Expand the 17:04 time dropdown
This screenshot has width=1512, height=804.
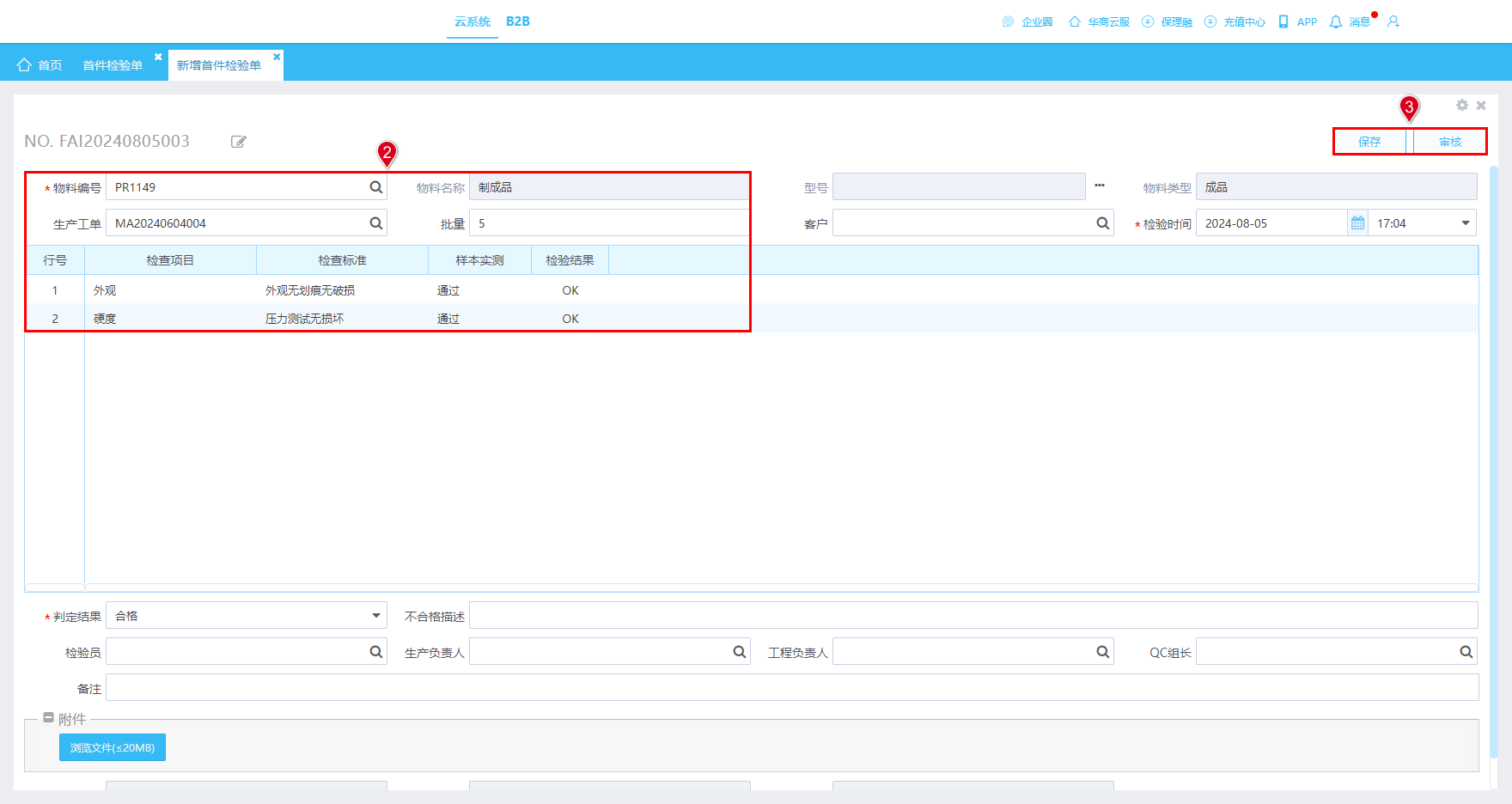tap(1466, 223)
